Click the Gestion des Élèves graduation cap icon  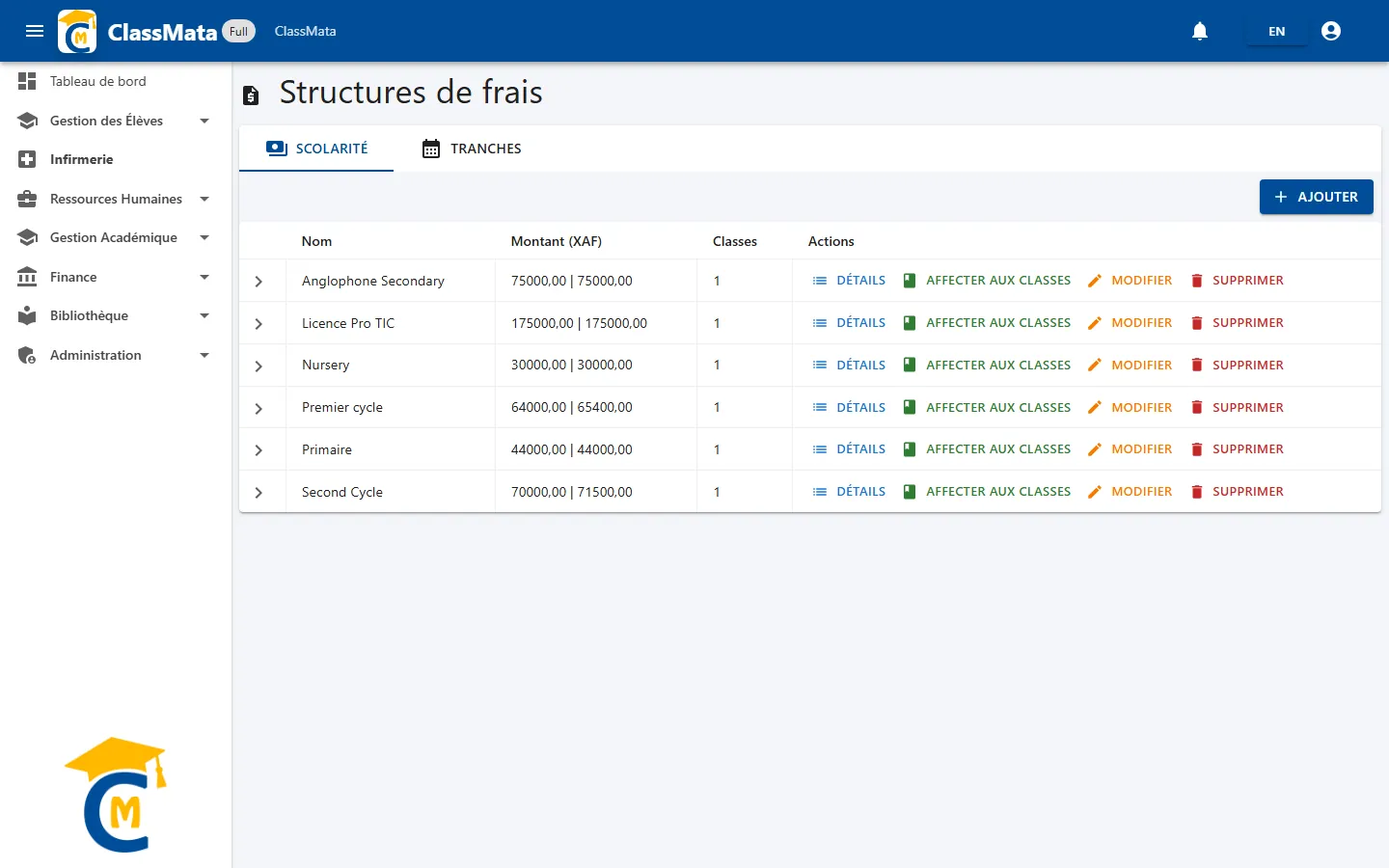point(27,121)
